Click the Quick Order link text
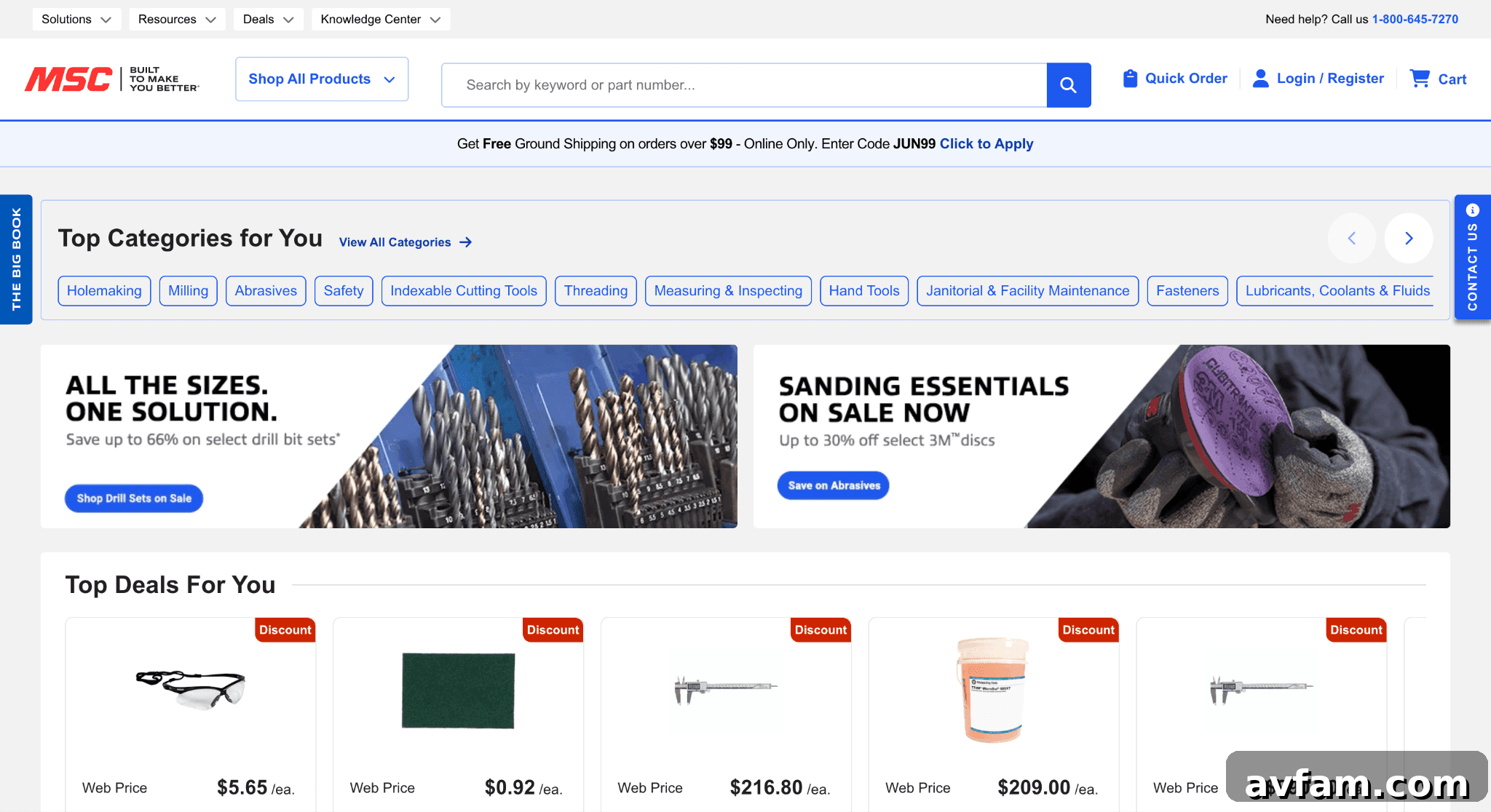This screenshot has width=1491, height=812. pos(1186,79)
